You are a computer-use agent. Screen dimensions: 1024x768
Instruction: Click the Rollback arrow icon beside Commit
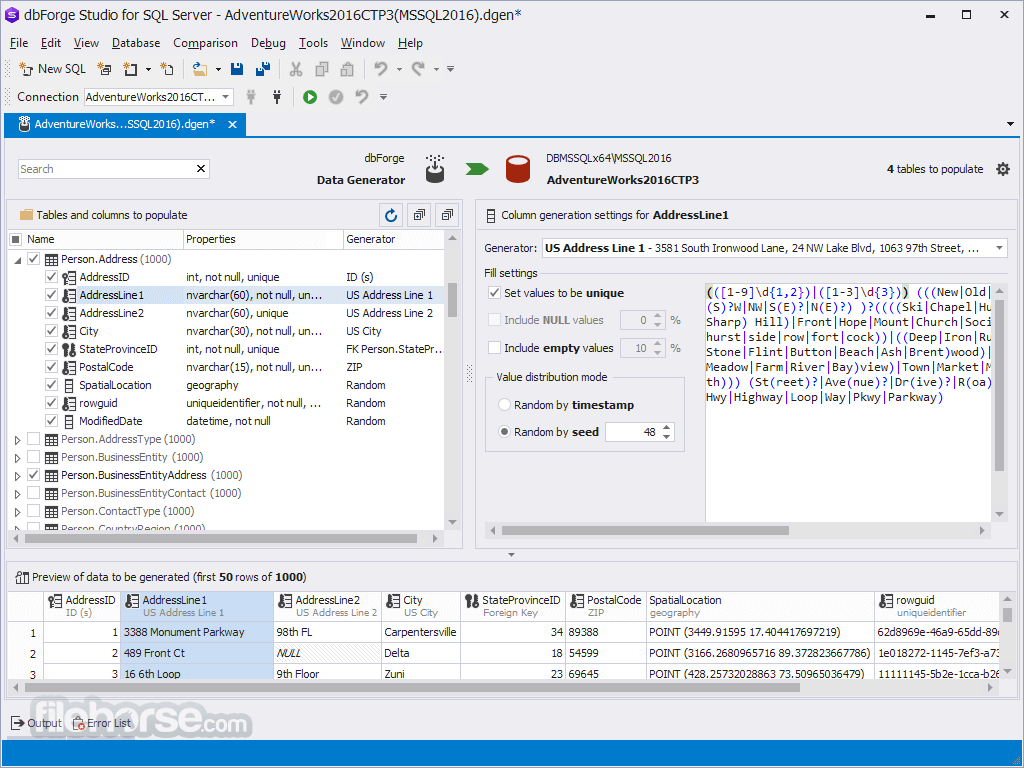(x=362, y=97)
